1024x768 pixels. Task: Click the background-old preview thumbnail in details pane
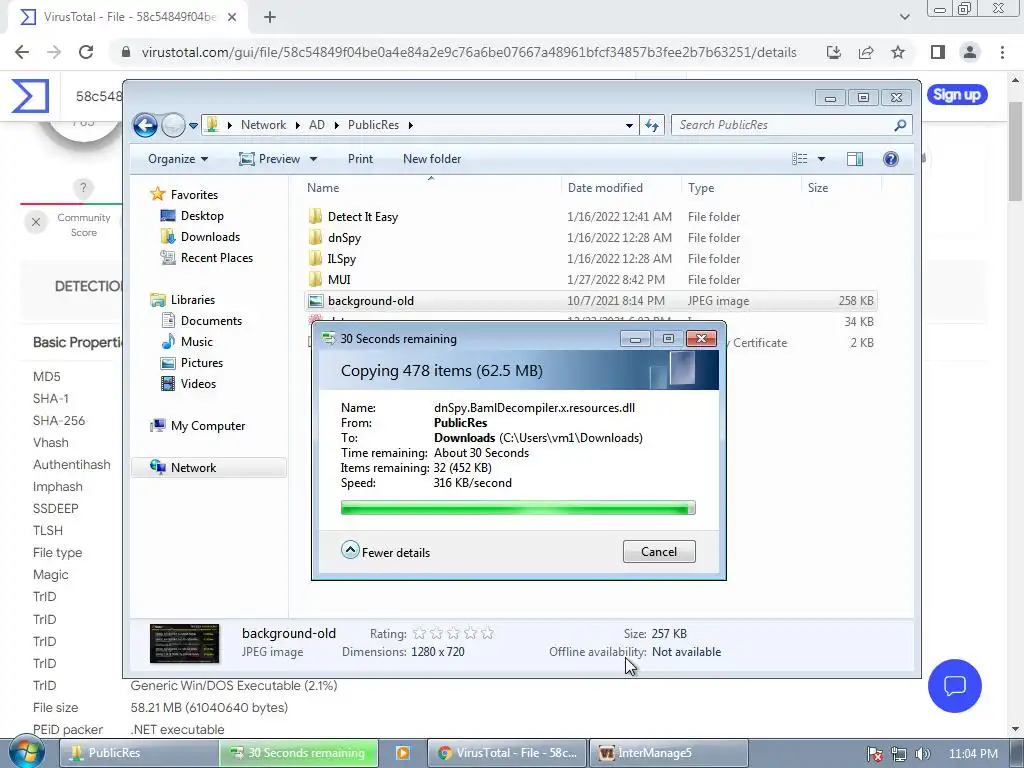[185, 643]
